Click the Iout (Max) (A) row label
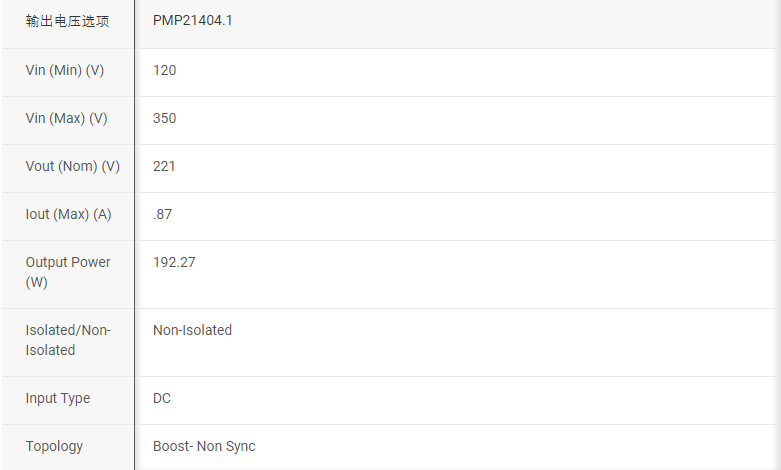Viewport: 781px width, 470px height. [x=68, y=214]
